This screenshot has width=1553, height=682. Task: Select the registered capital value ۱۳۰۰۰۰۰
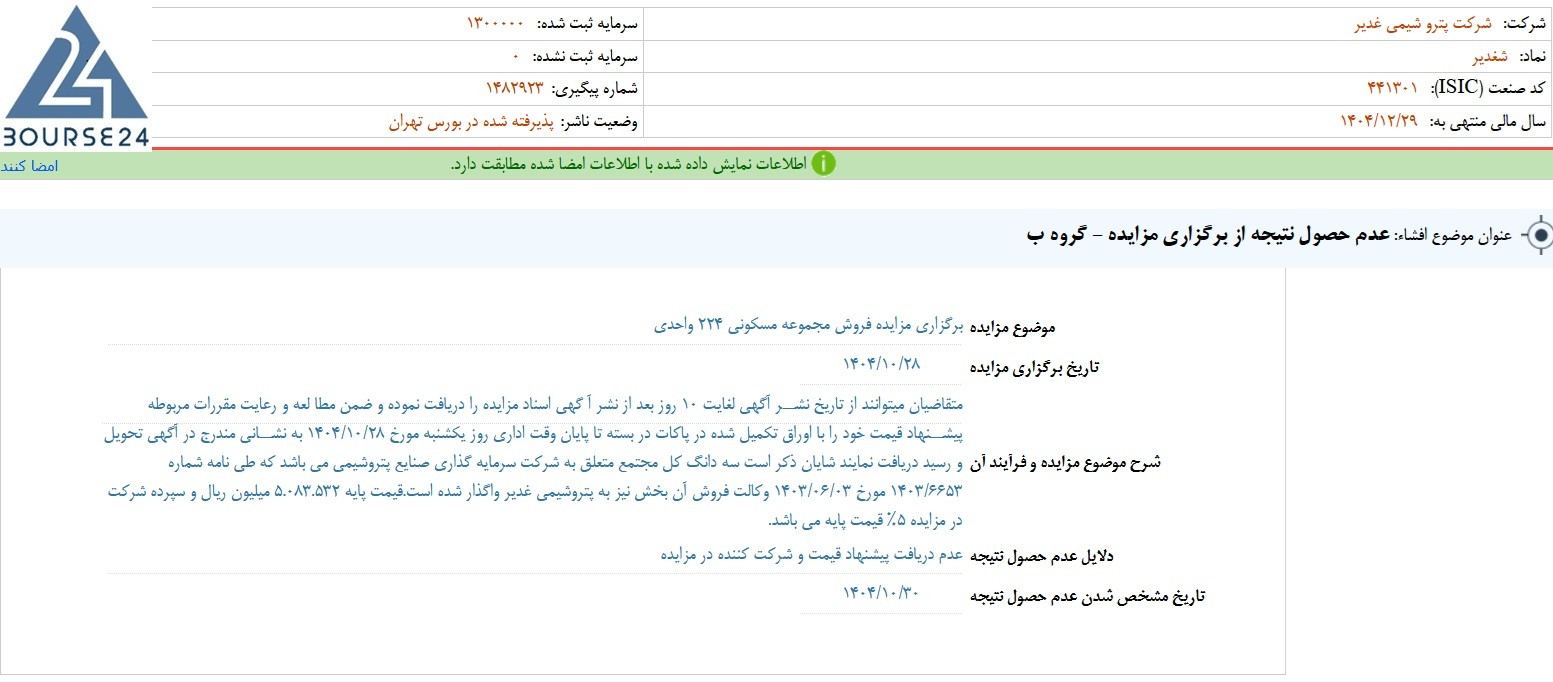pos(495,24)
